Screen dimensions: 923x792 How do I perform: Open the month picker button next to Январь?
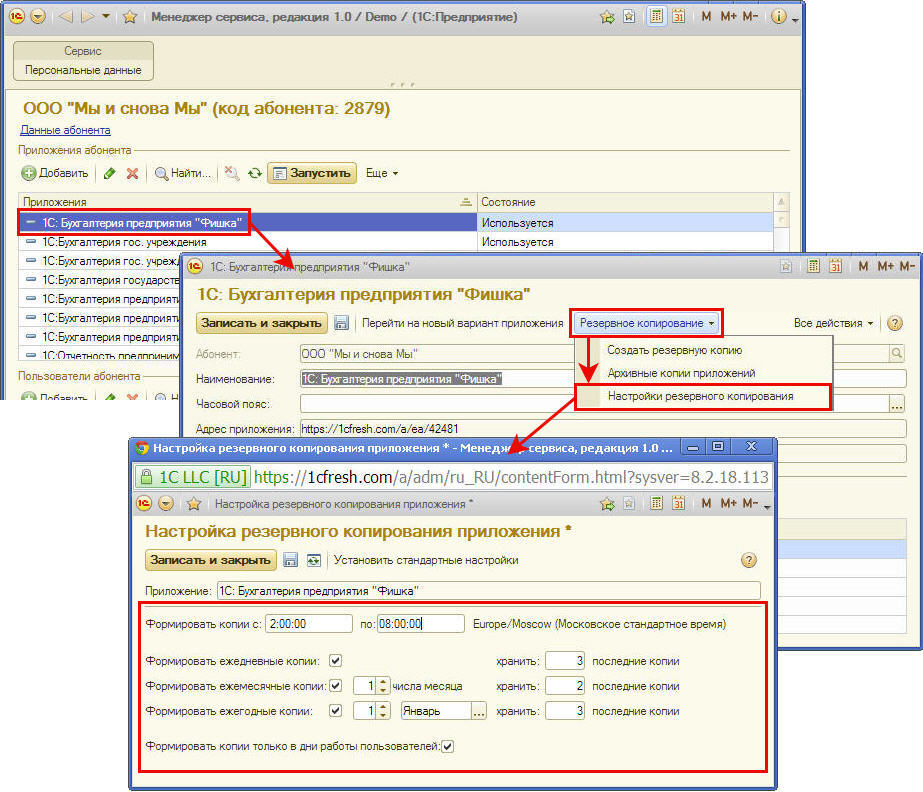pos(479,711)
